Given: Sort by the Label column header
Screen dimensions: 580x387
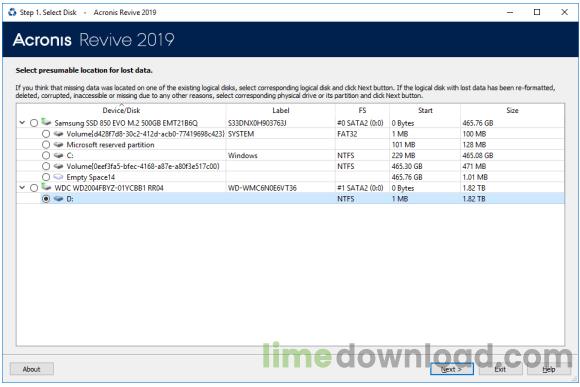Looking at the screenshot, I should pyautogui.click(x=281, y=110).
